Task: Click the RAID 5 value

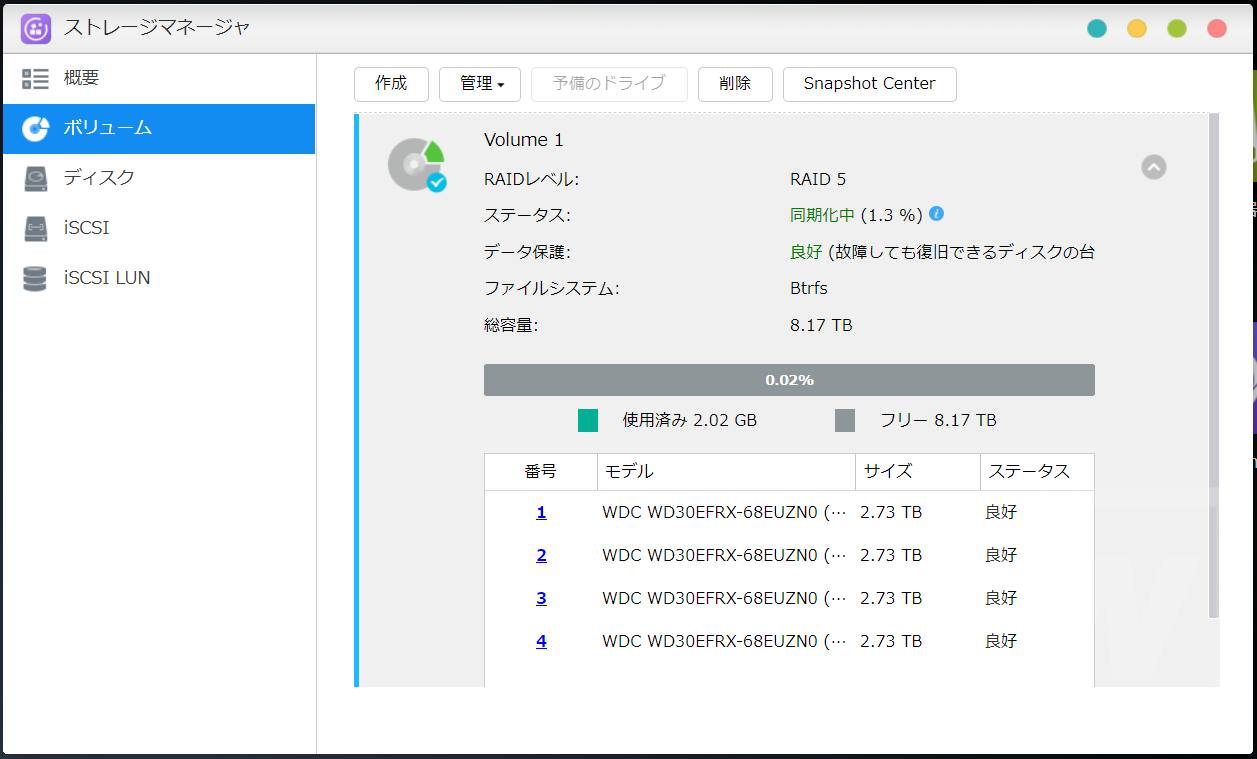Action: (818, 179)
